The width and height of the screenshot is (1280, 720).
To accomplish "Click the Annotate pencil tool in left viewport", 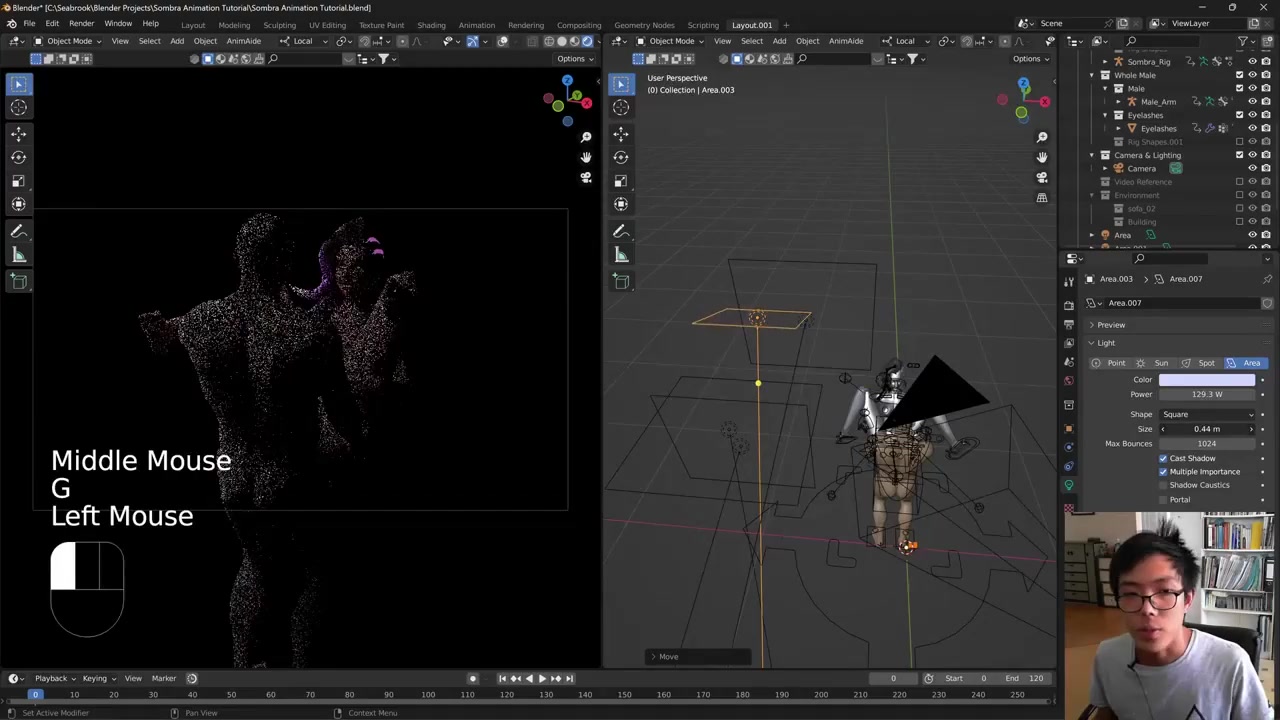I will 19,231.
